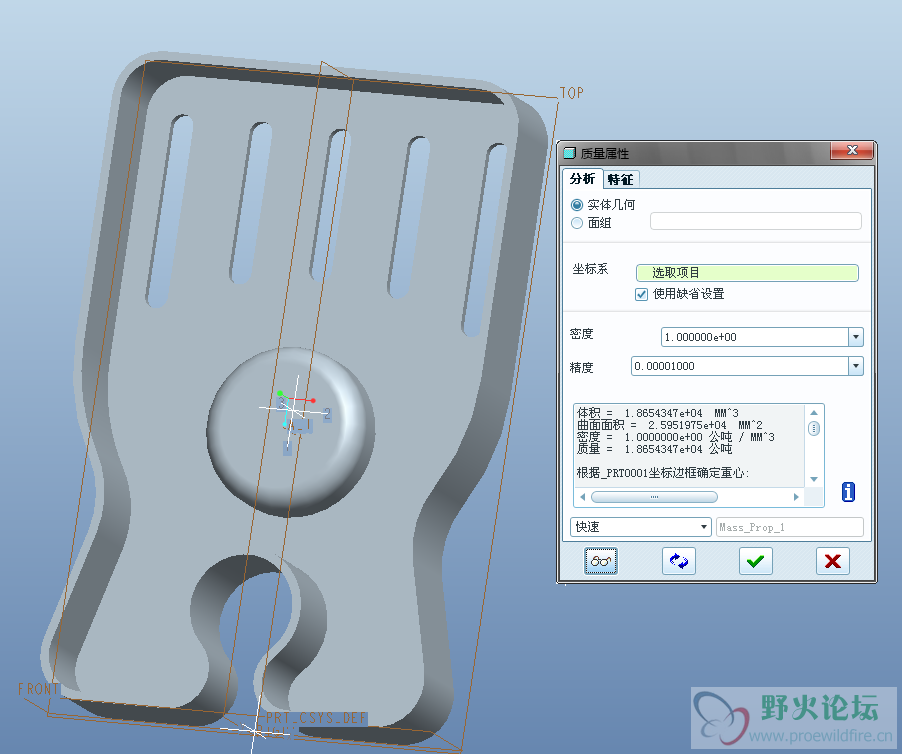Click the 精度 value field 0.00001000
This screenshot has height=754, width=902.
[740, 366]
